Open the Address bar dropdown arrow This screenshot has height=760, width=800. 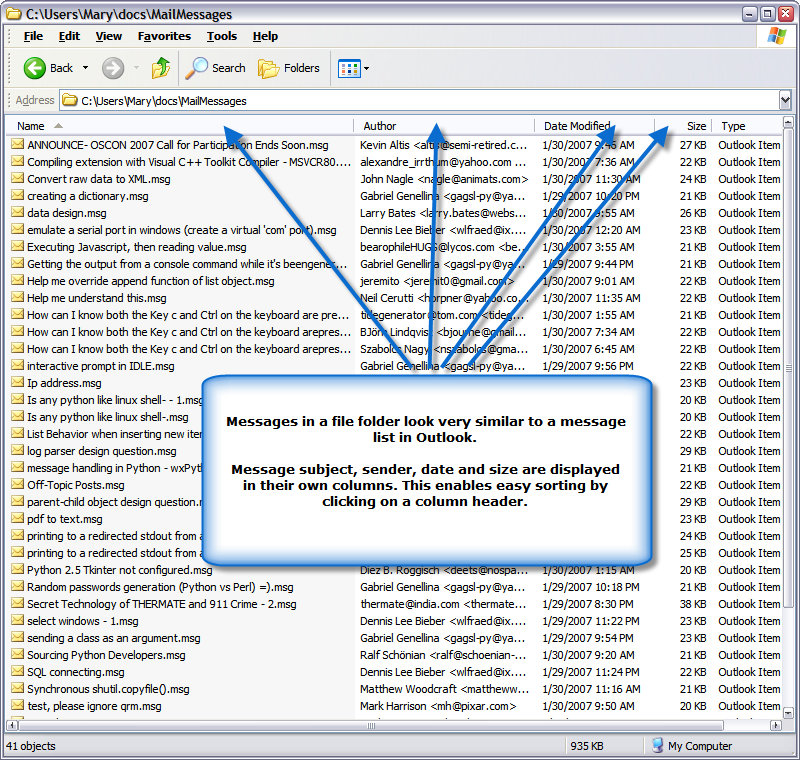785,100
